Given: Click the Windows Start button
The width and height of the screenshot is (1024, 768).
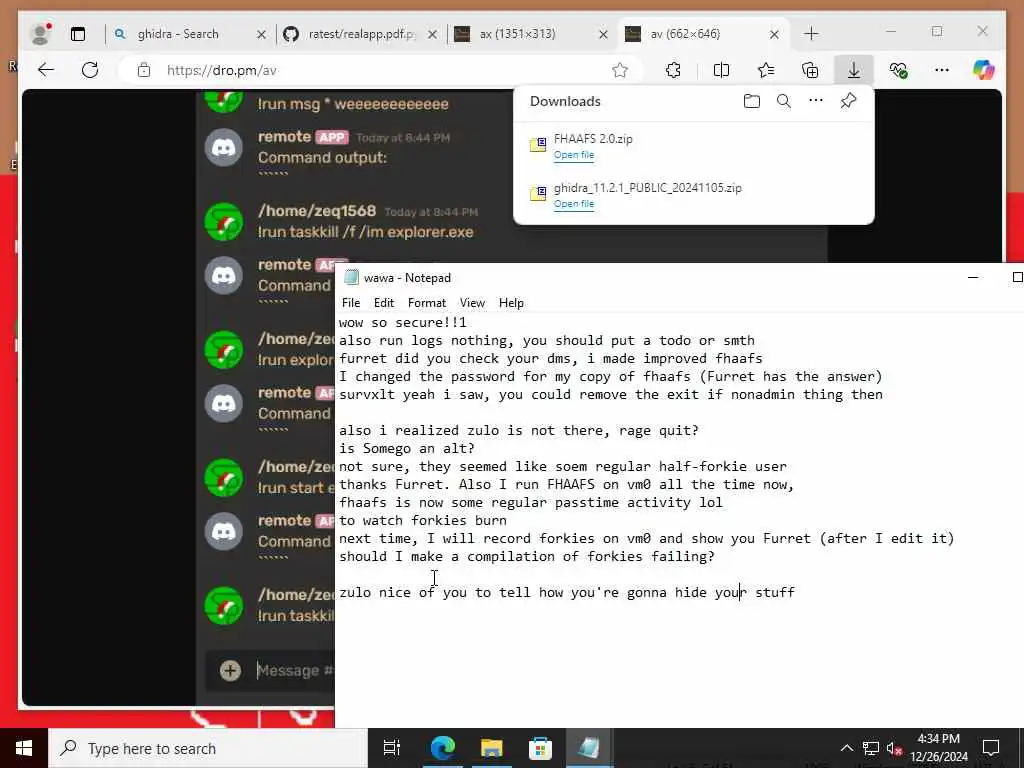Looking at the screenshot, I should click(x=24, y=748).
